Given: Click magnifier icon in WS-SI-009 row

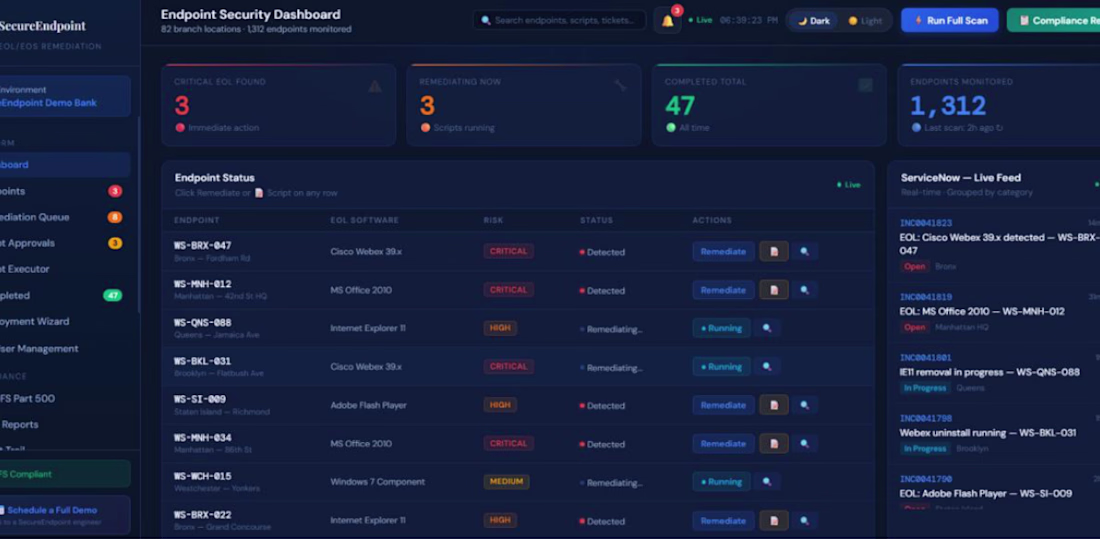Looking at the screenshot, I should coord(805,405).
